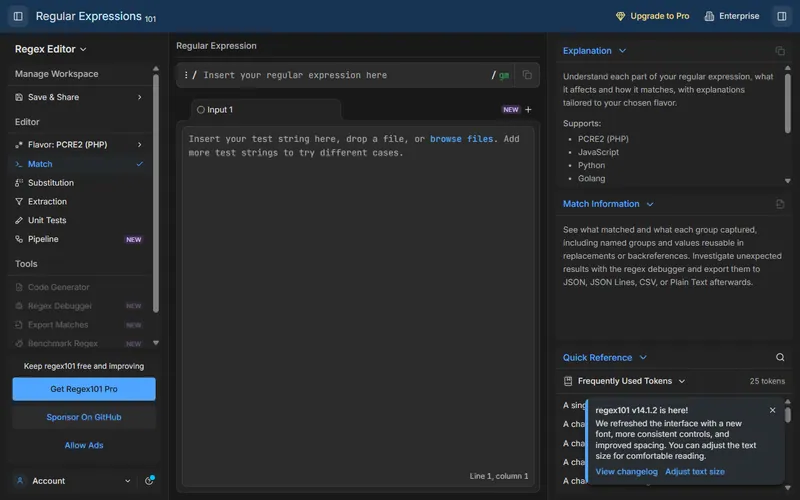Click the Export Matches icon
This screenshot has height=500, width=800.
[x=19, y=324]
